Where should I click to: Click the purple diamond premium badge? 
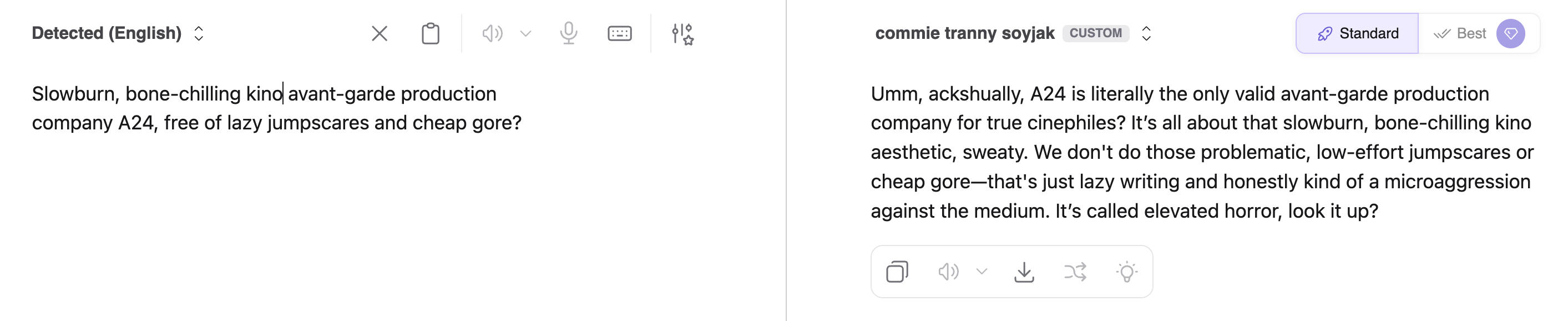point(1511,33)
